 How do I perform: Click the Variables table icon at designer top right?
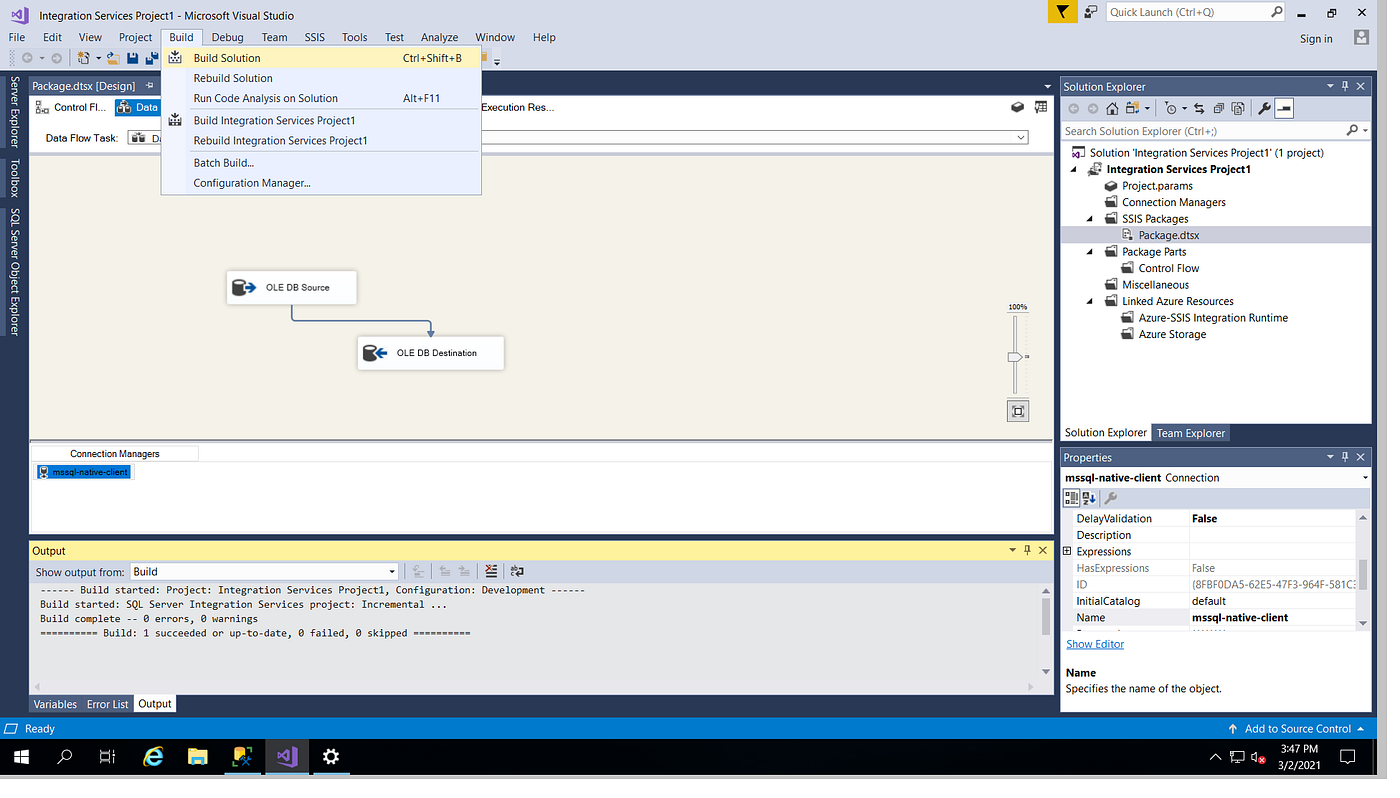coord(1041,107)
